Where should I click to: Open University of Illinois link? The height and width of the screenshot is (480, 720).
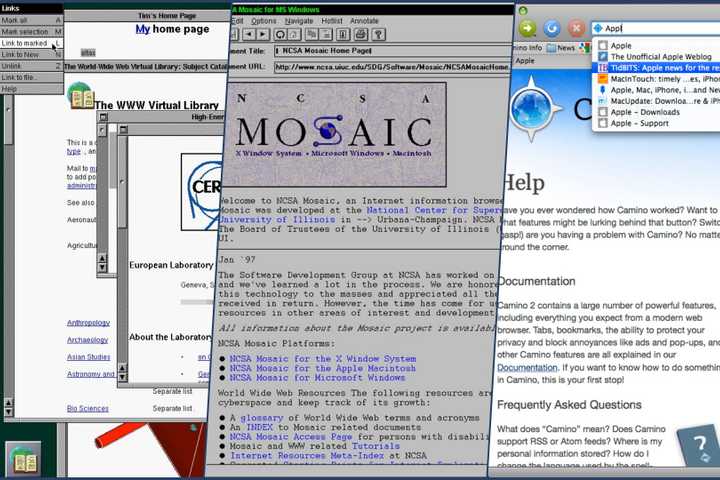click(276, 220)
